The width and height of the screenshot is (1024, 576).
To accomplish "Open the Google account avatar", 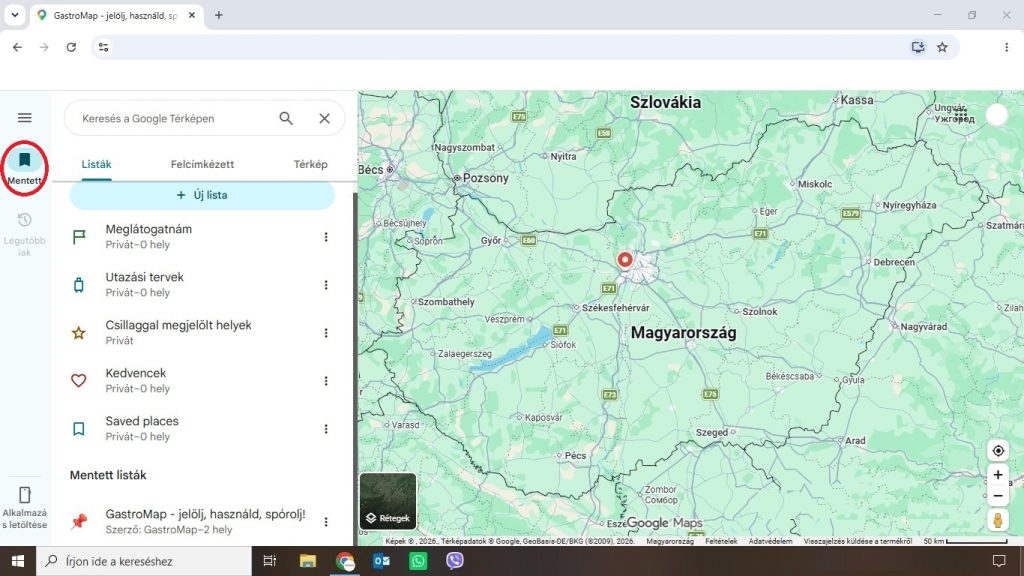I will (x=997, y=115).
